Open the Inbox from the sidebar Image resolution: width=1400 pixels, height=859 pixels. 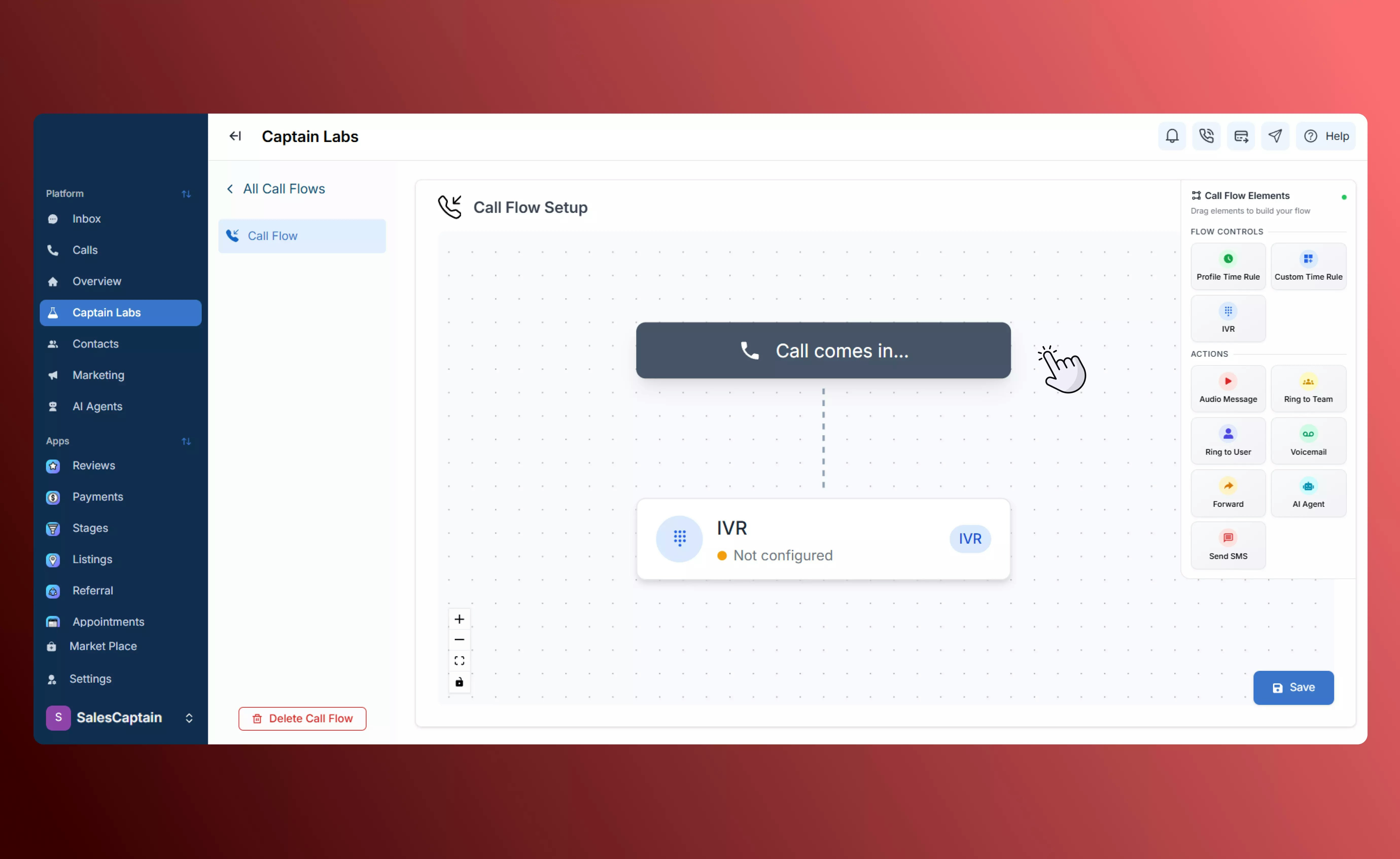(x=86, y=219)
